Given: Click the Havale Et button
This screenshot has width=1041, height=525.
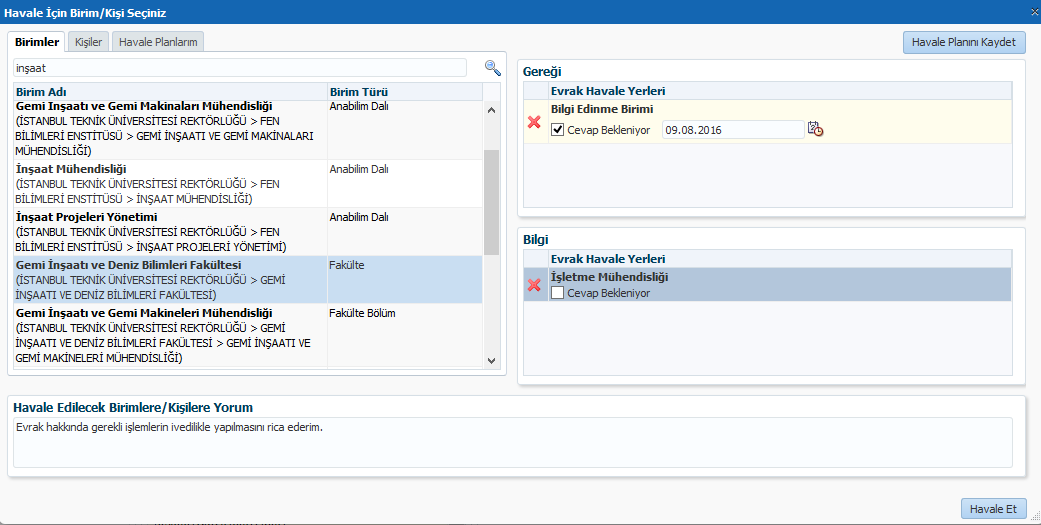Looking at the screenshot, I should click(993, 509).
